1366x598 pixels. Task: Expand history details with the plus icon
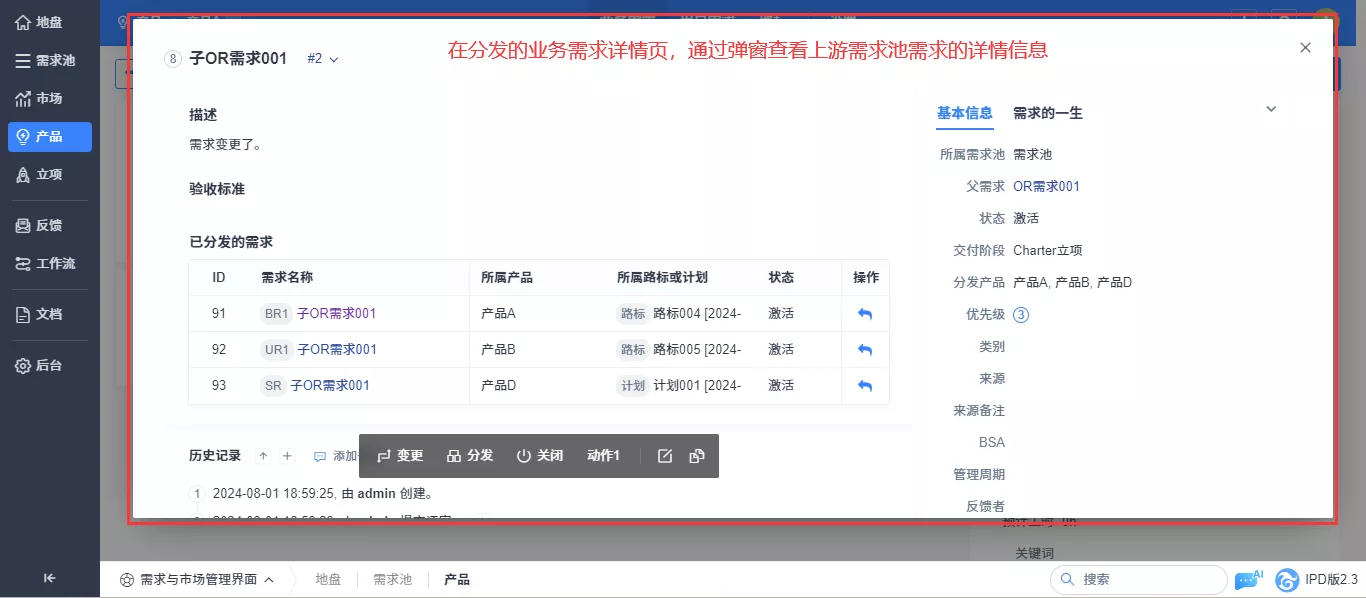click(x=287, y=456)
